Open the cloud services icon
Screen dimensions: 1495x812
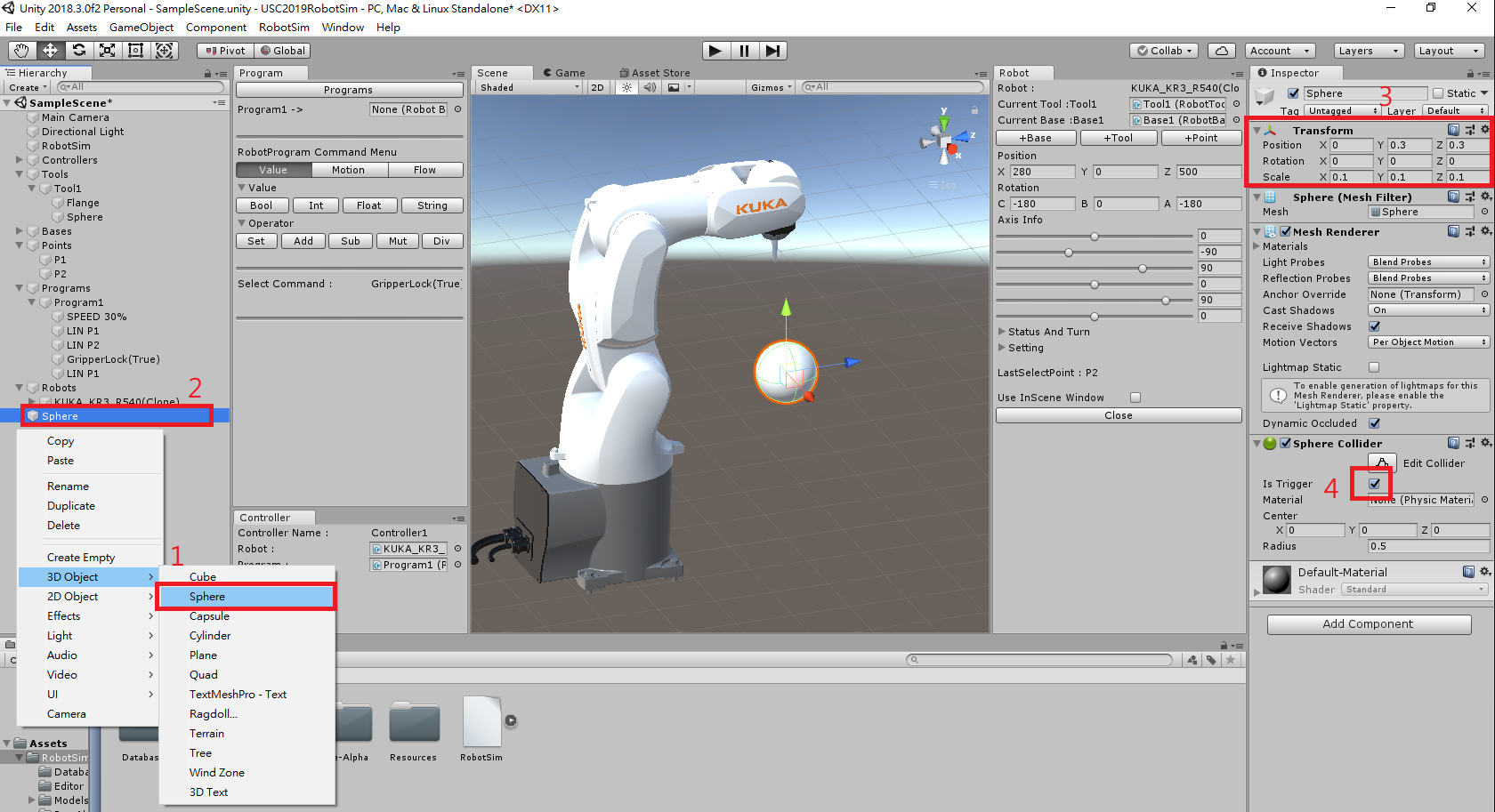coord(1222,51)
